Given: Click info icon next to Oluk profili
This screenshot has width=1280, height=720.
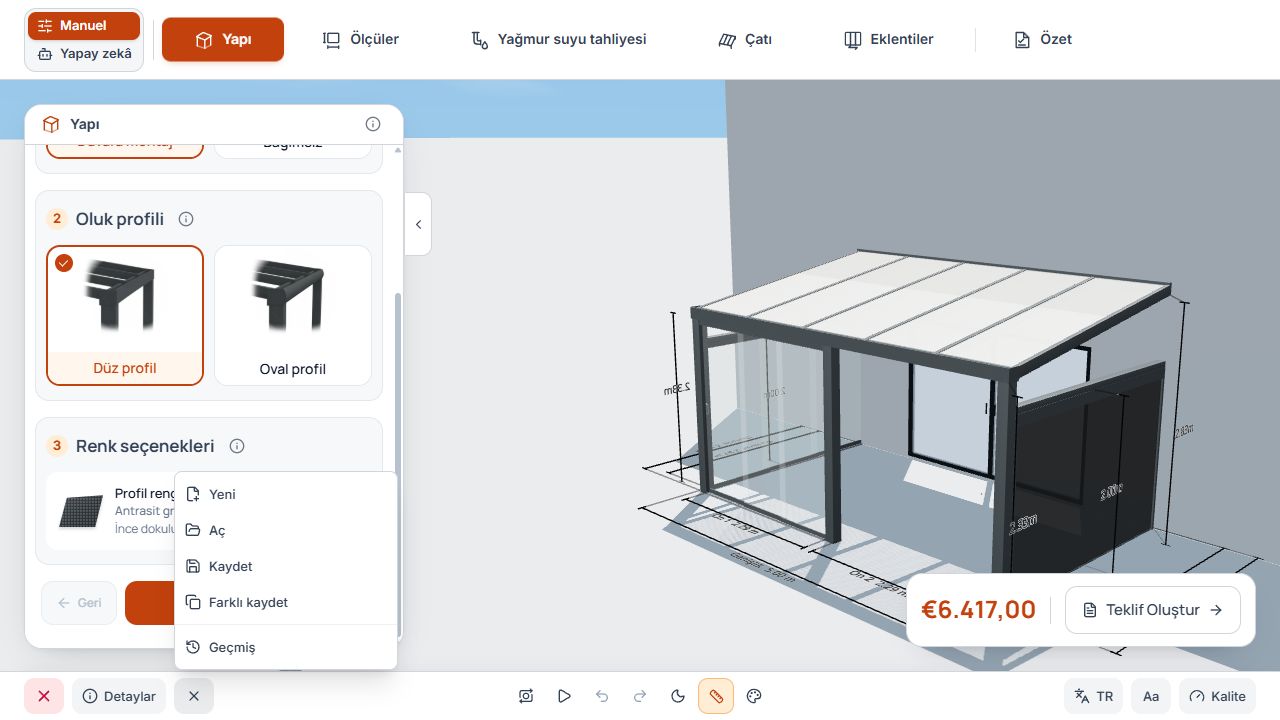Looking at the screenshot, I should click(186, 219).
